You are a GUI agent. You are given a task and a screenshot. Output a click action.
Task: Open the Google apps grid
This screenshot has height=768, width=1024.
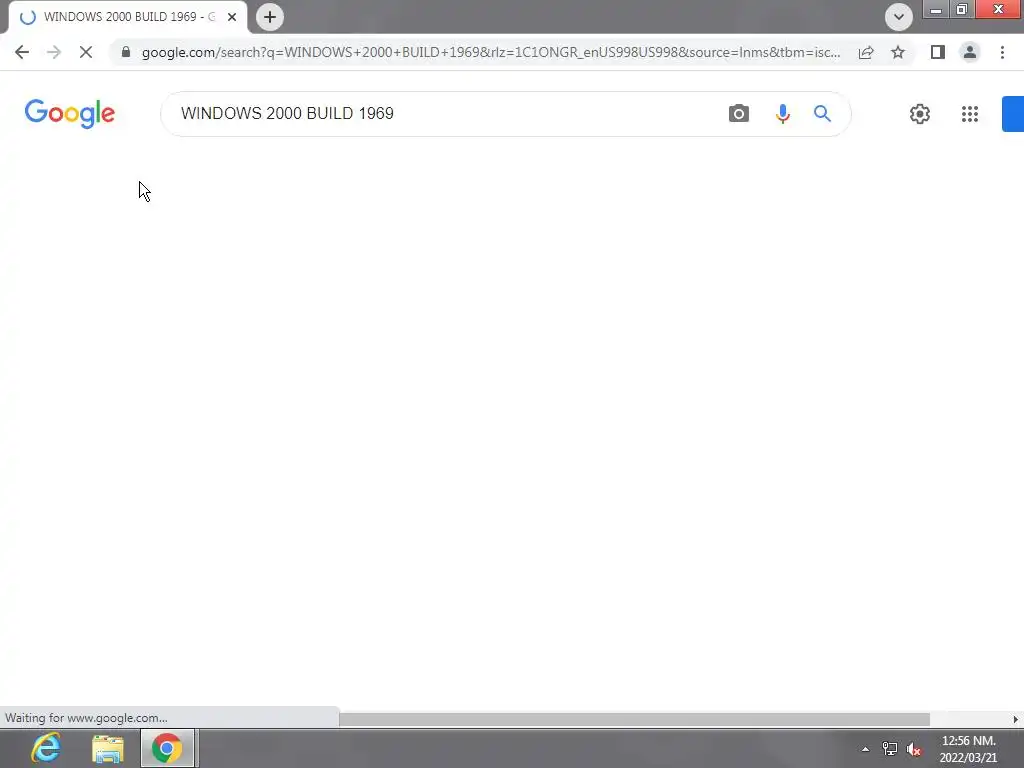[x=970, y=114]
